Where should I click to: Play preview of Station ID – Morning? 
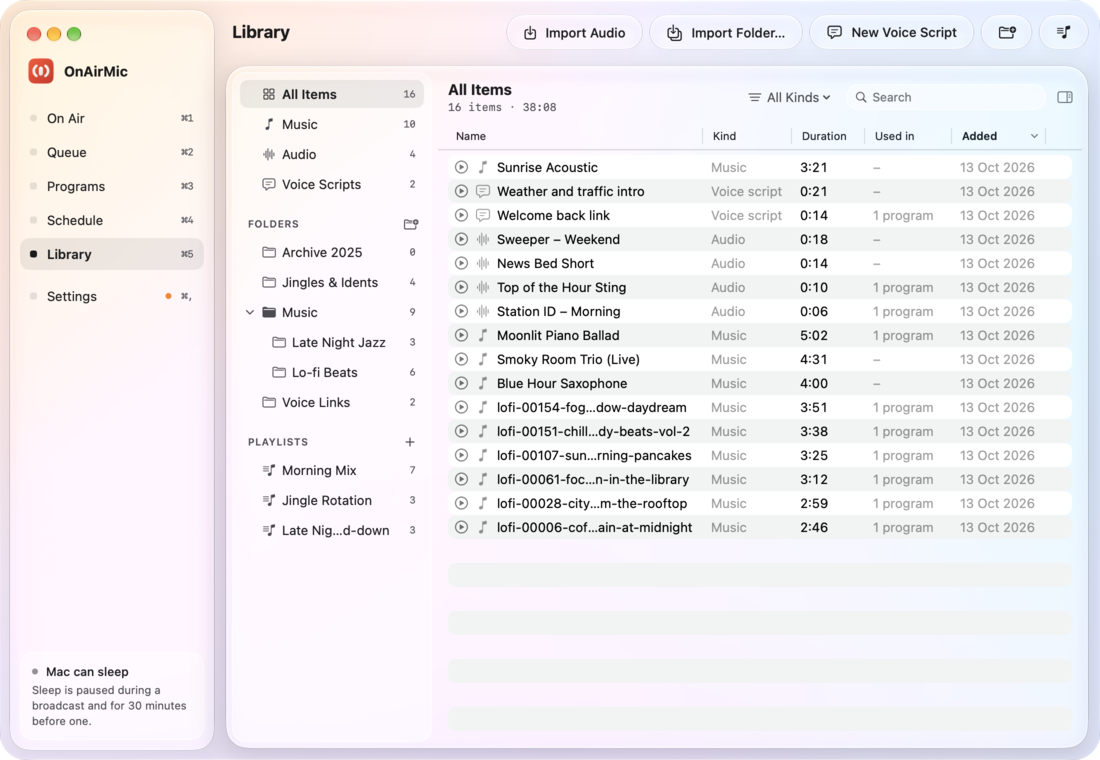(461, 311)
